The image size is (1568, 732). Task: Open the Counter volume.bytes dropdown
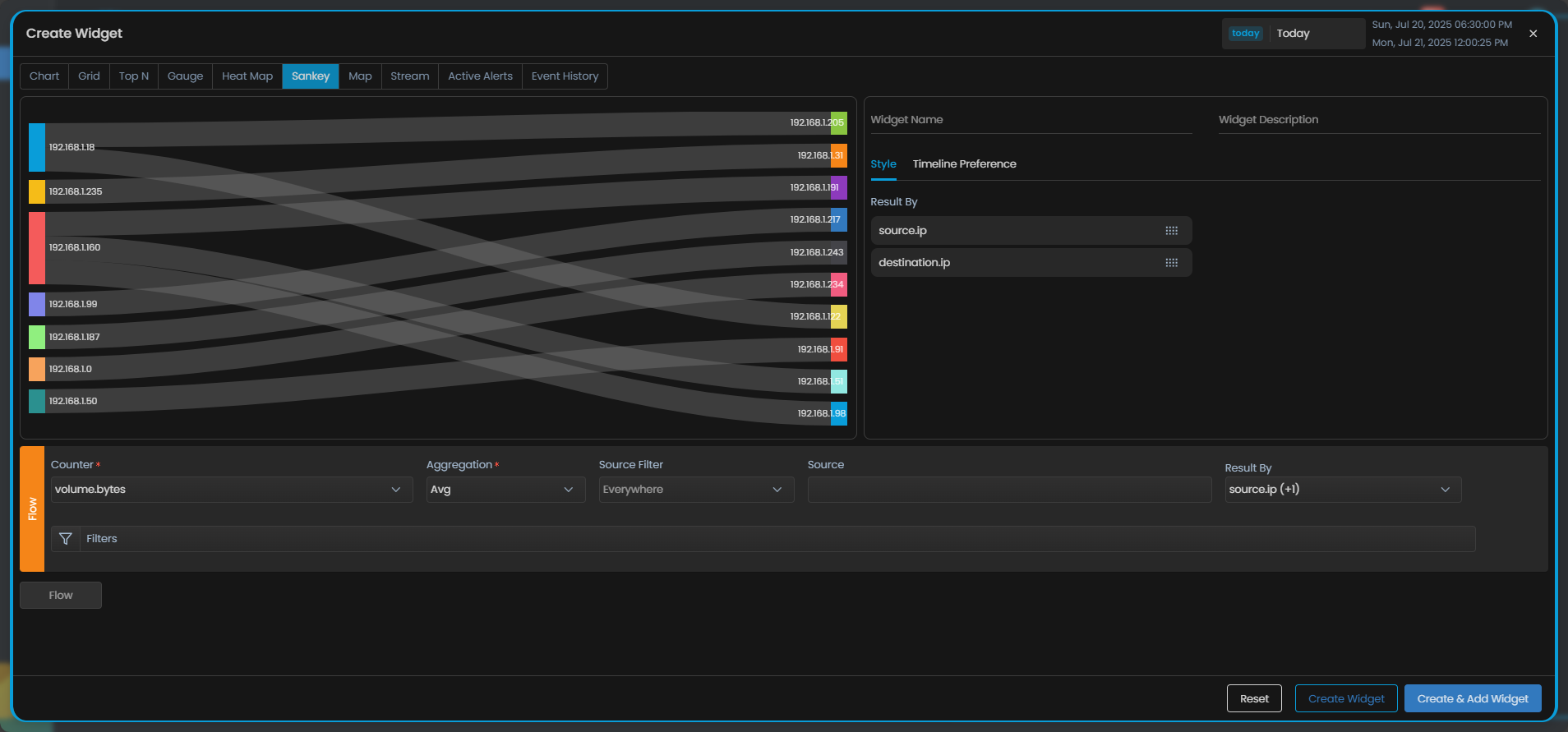coord(232,490)
